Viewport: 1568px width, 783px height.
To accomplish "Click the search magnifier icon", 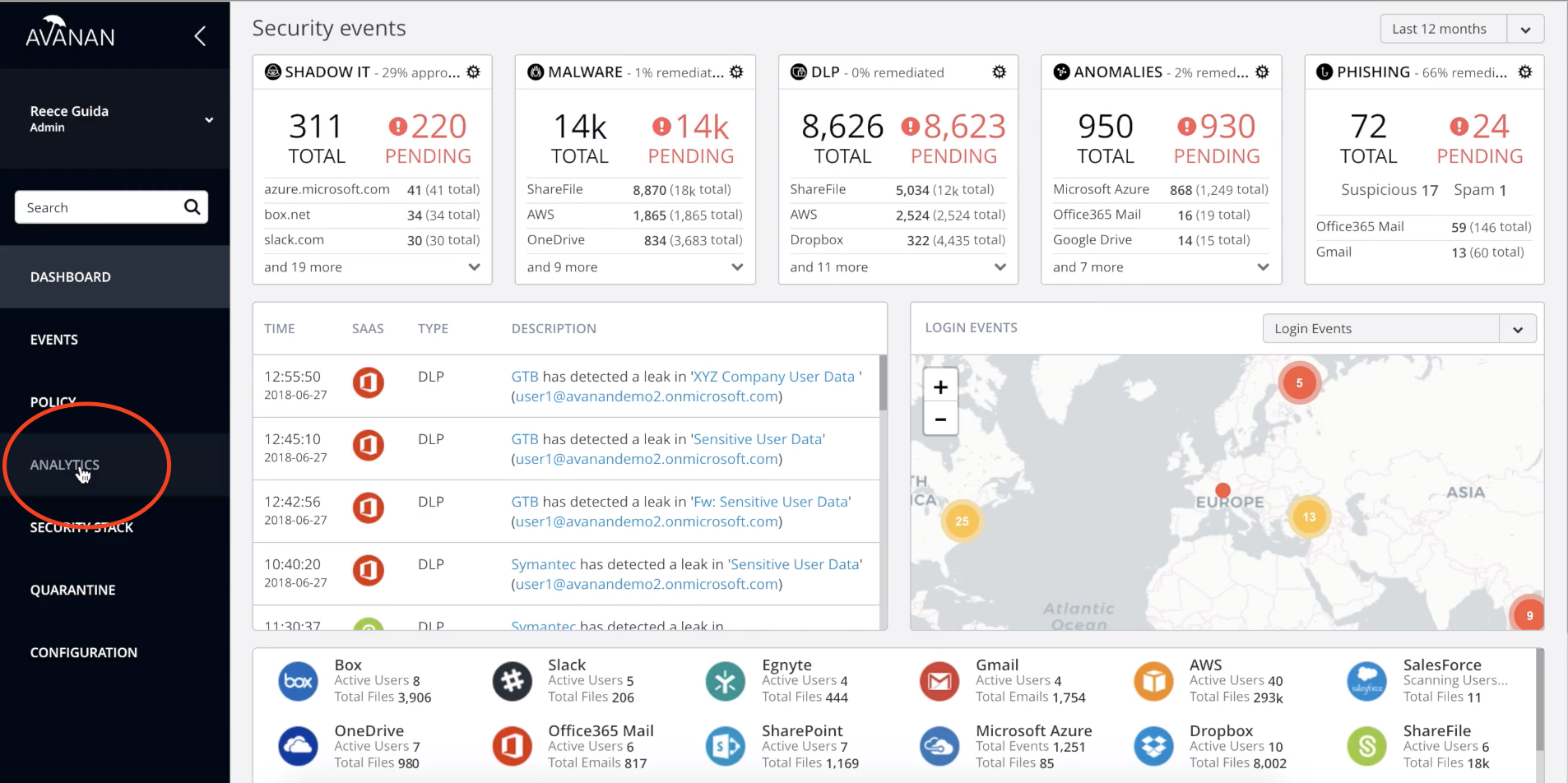I will click(x=191, y=206).
